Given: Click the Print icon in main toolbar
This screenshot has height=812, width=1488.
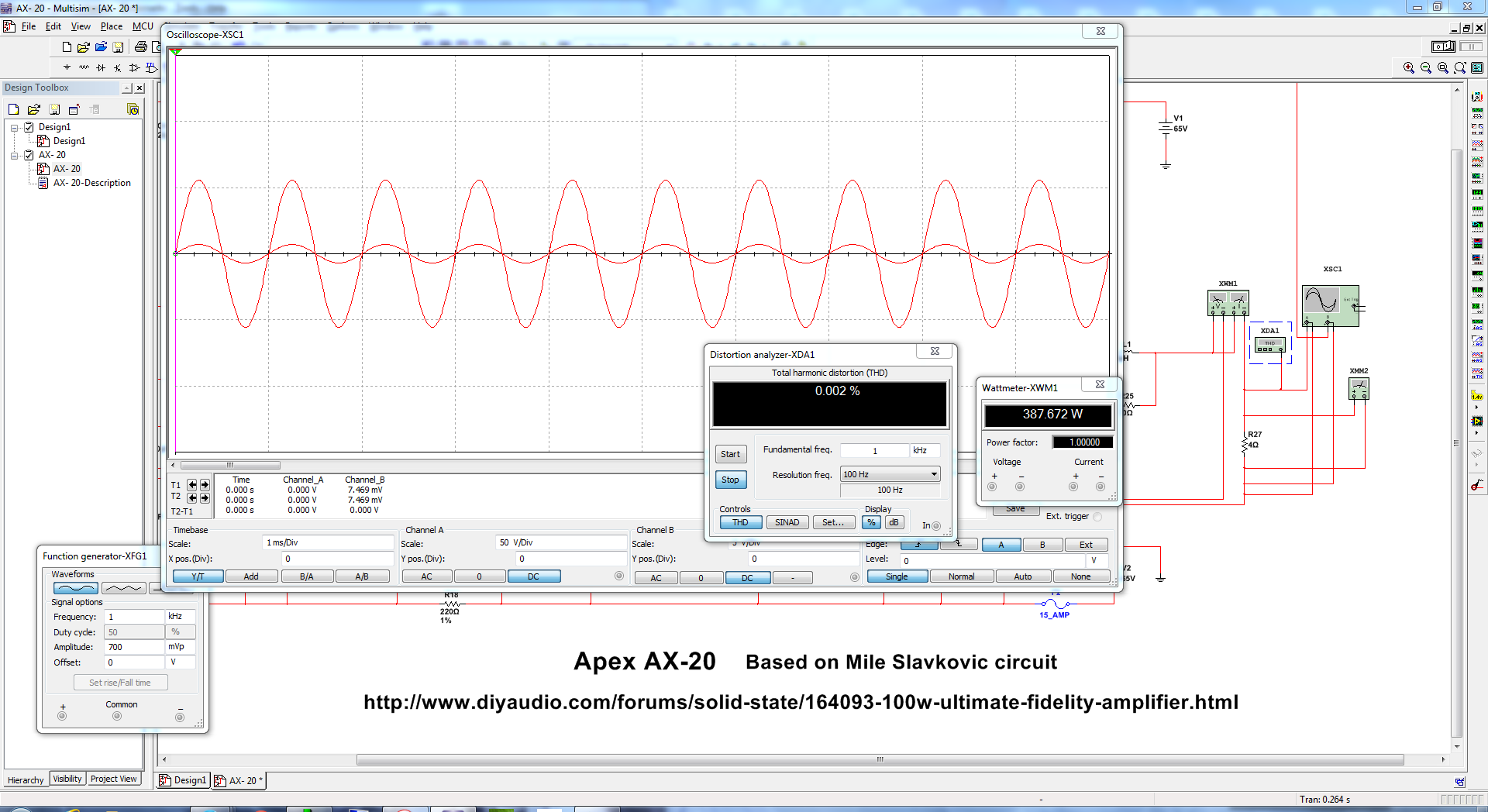Looking at the screenshot, I should point(140,47).
